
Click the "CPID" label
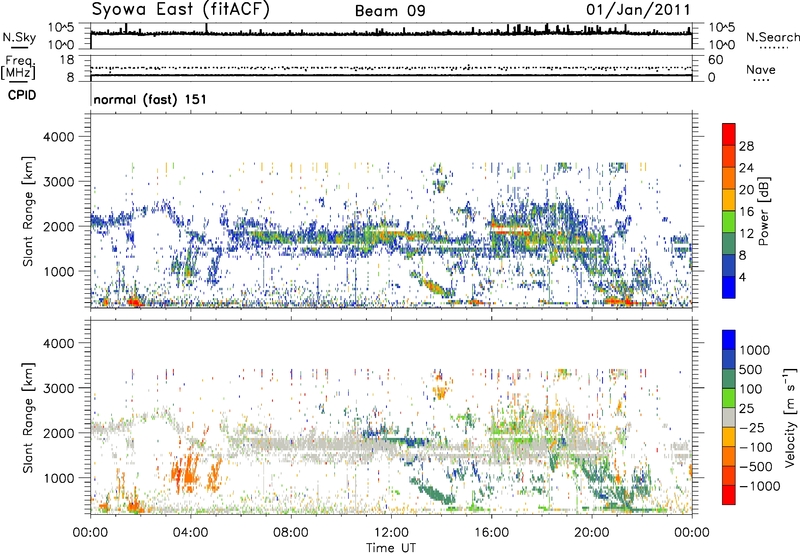tap(22, 95)
